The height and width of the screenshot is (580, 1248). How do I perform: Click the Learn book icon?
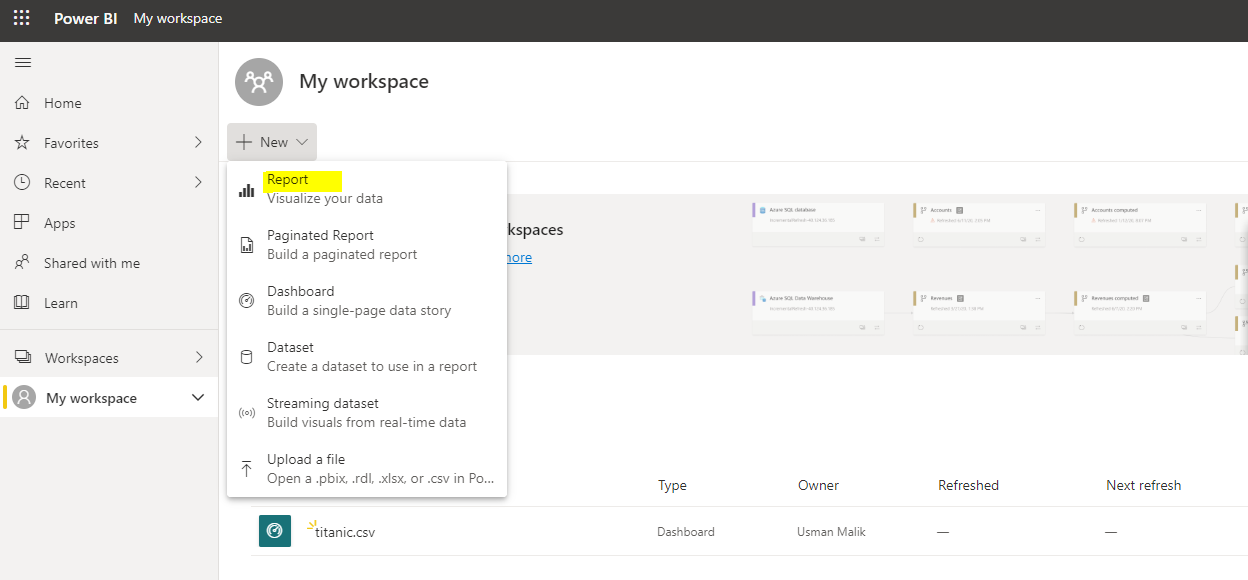click(x=22, y=303)
